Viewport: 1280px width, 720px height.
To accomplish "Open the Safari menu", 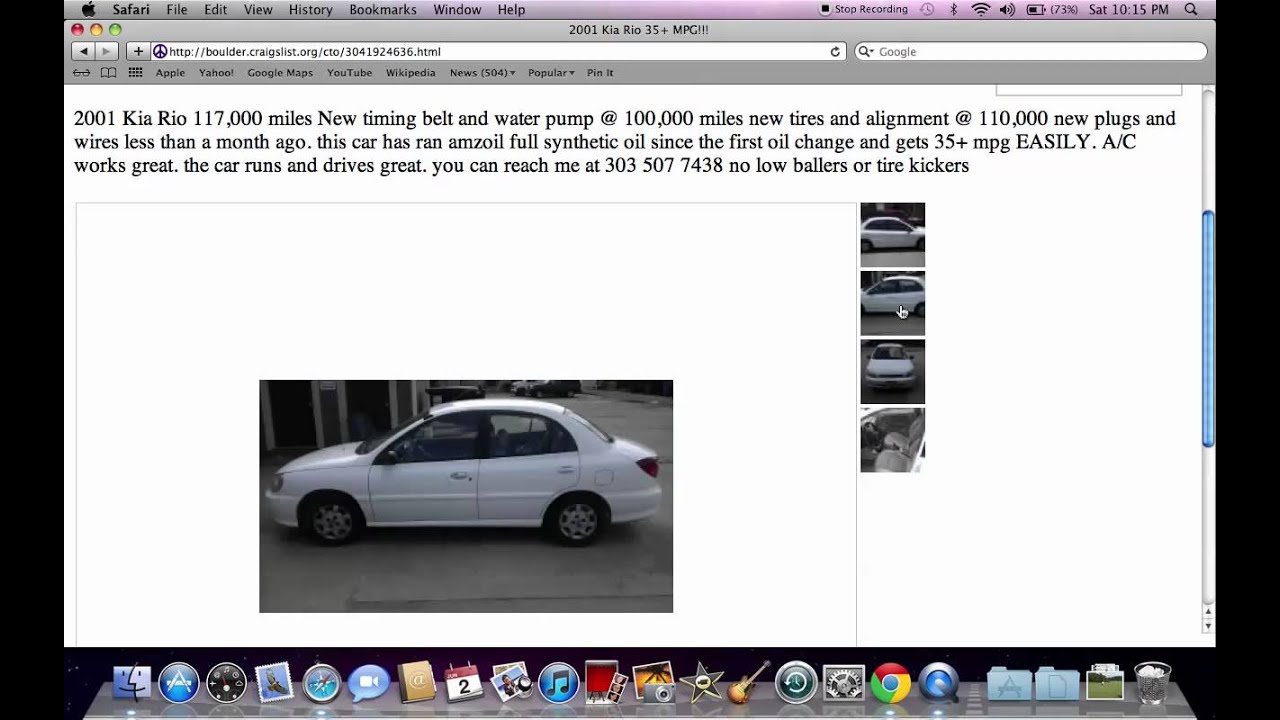I will [131, 9].
